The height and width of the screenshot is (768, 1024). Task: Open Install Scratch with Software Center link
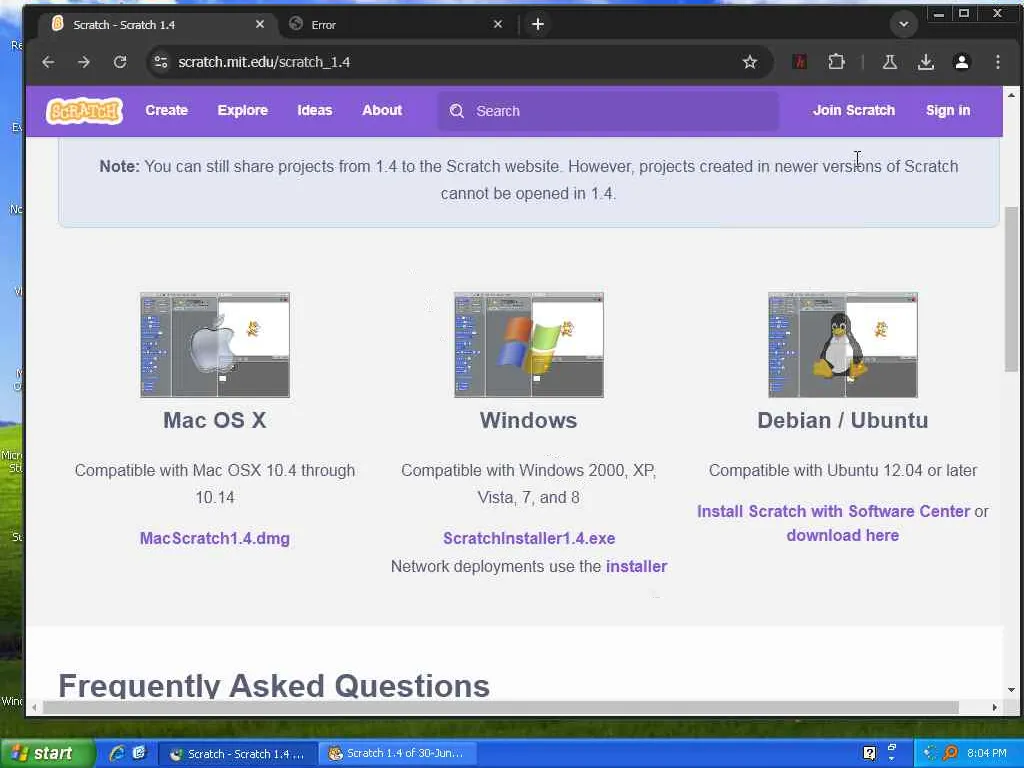833,511
